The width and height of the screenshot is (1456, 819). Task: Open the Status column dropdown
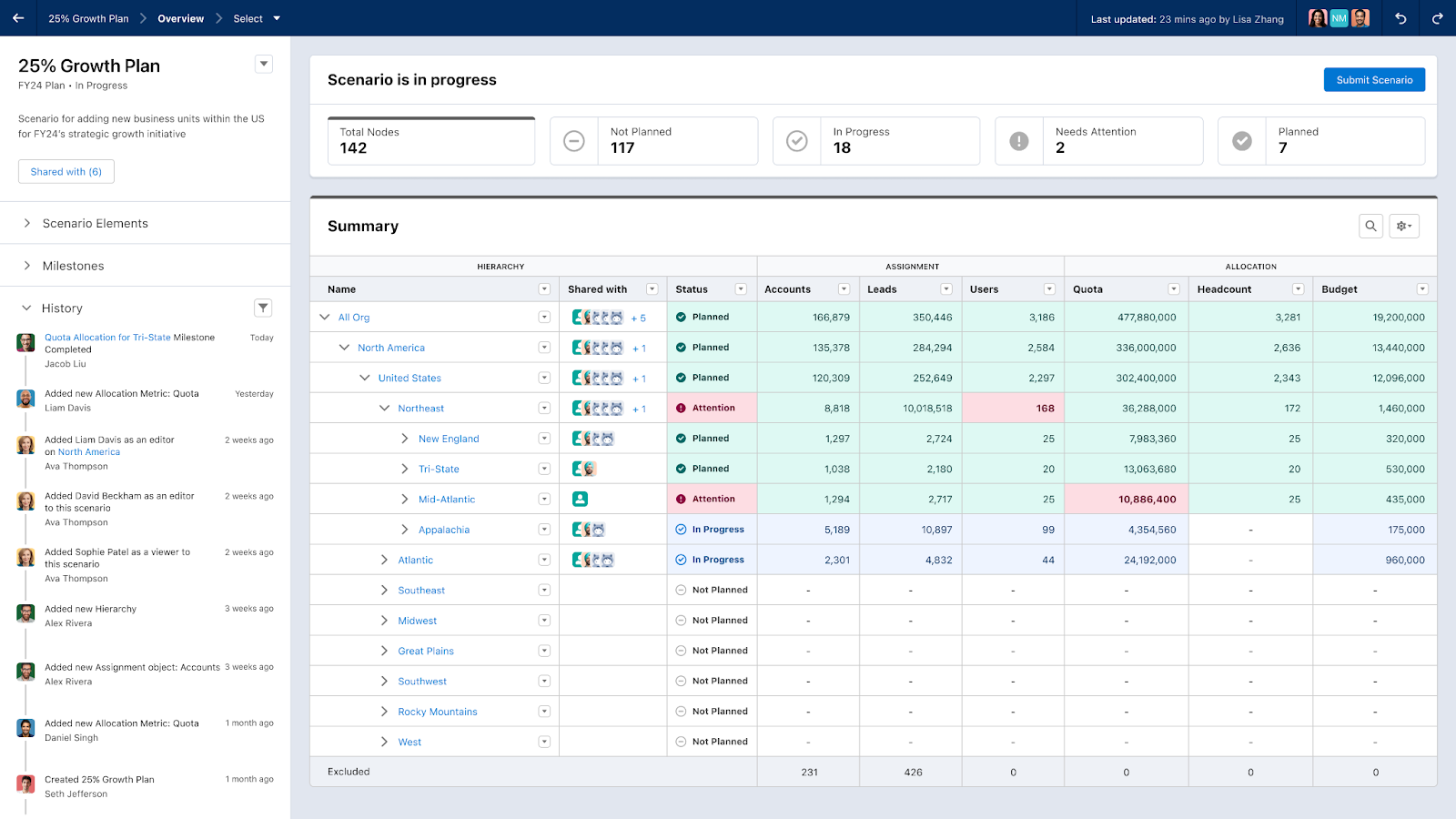tap(742, 288)
